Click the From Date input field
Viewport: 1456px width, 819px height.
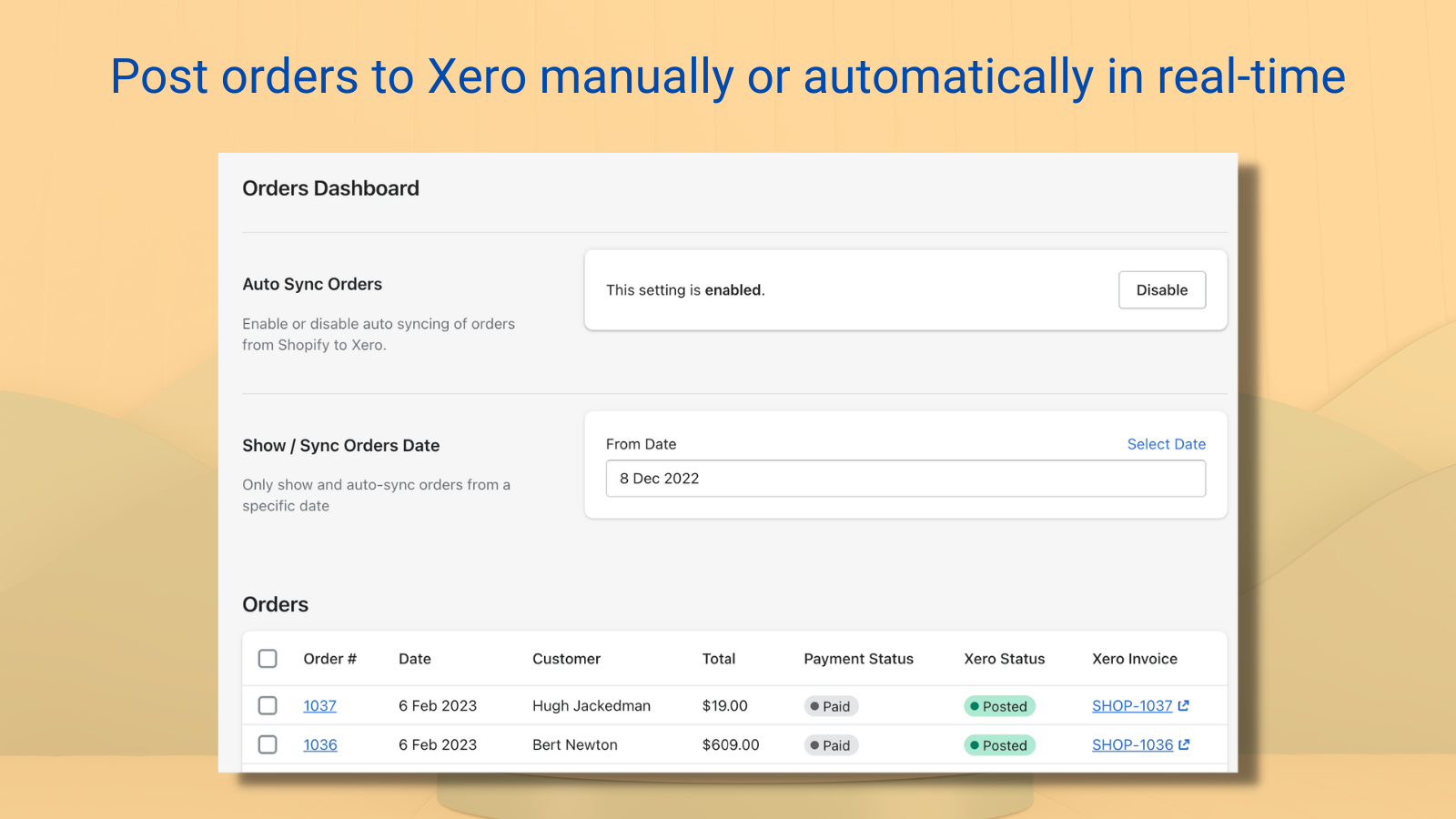point(905,479)
